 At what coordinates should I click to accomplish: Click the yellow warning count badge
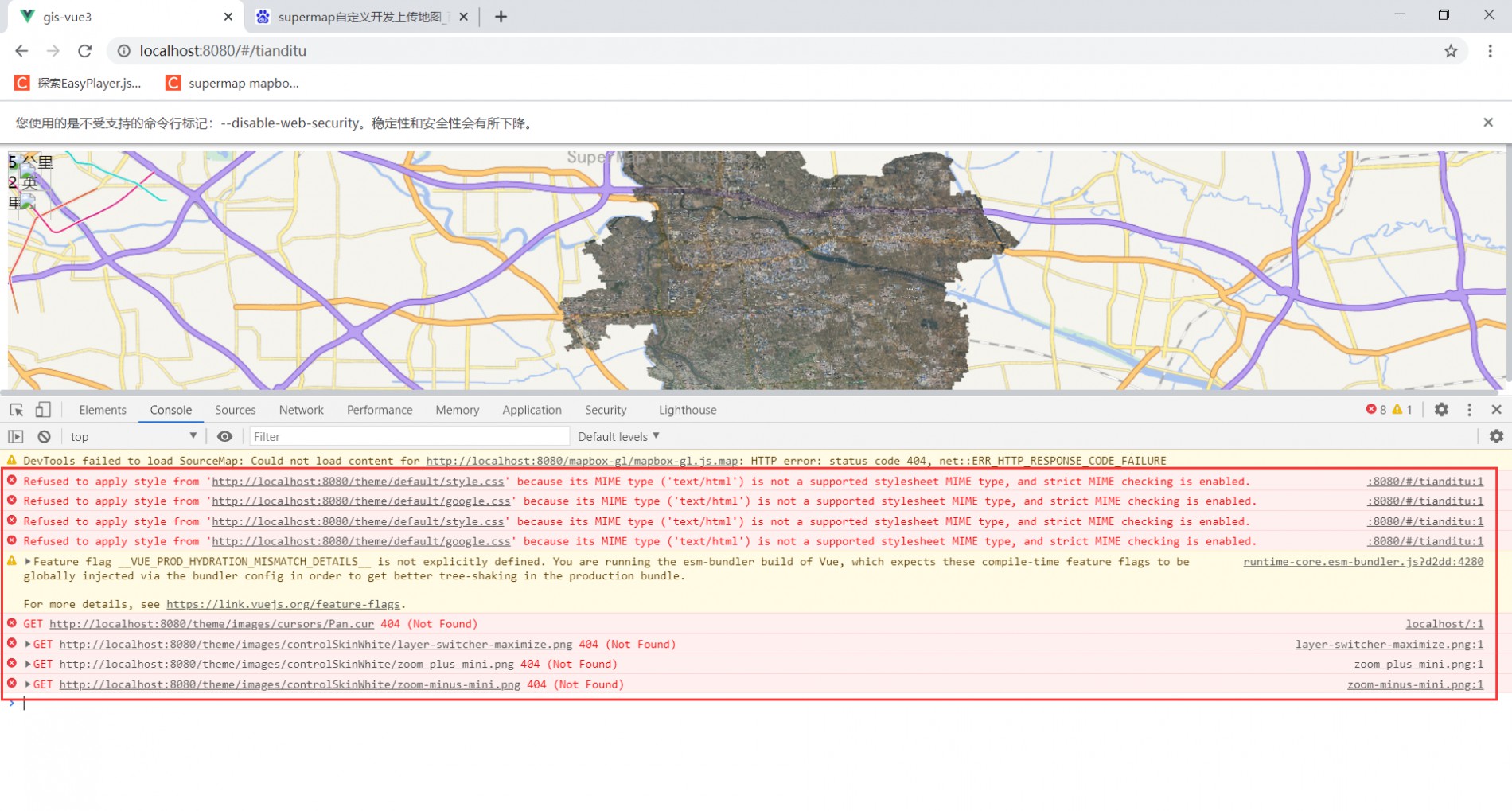pyautogui.click(x=1402, y=410)
